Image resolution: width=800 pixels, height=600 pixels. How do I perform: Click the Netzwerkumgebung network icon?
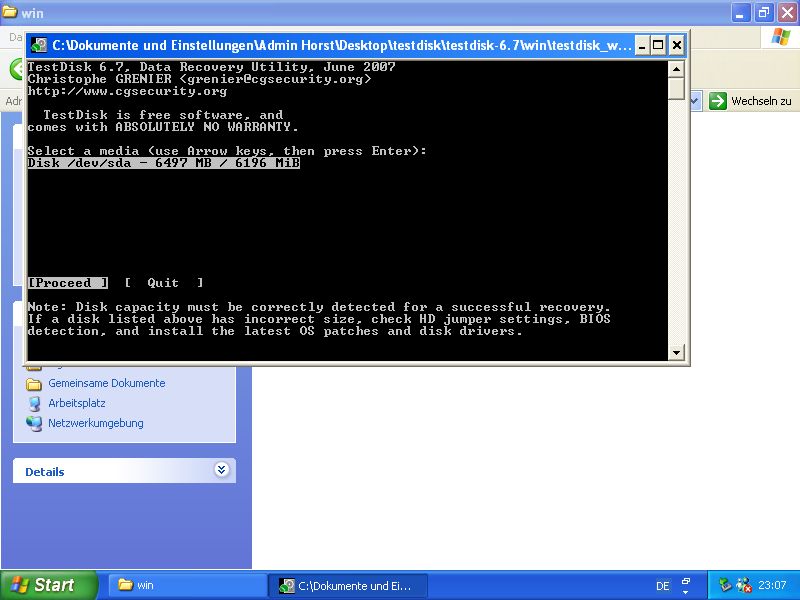pos(34,423)
